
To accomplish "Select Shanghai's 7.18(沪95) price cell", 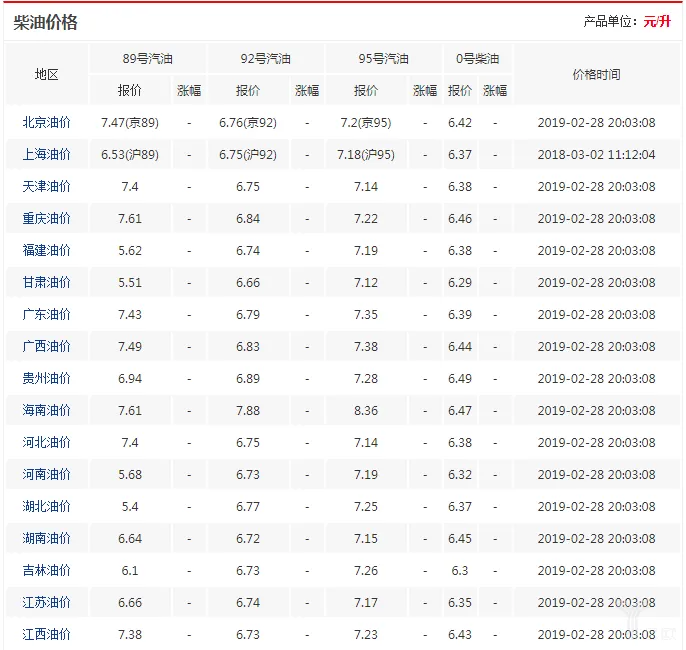I will [366, 154].
